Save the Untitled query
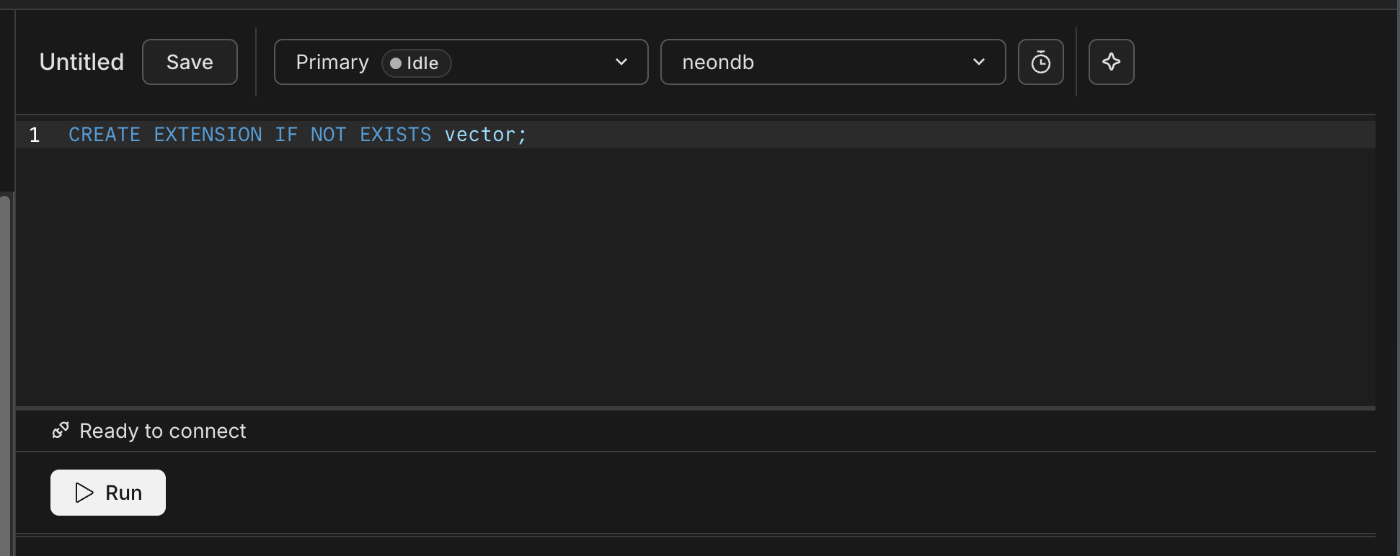 pyautogui.click(x=189, y=62)
